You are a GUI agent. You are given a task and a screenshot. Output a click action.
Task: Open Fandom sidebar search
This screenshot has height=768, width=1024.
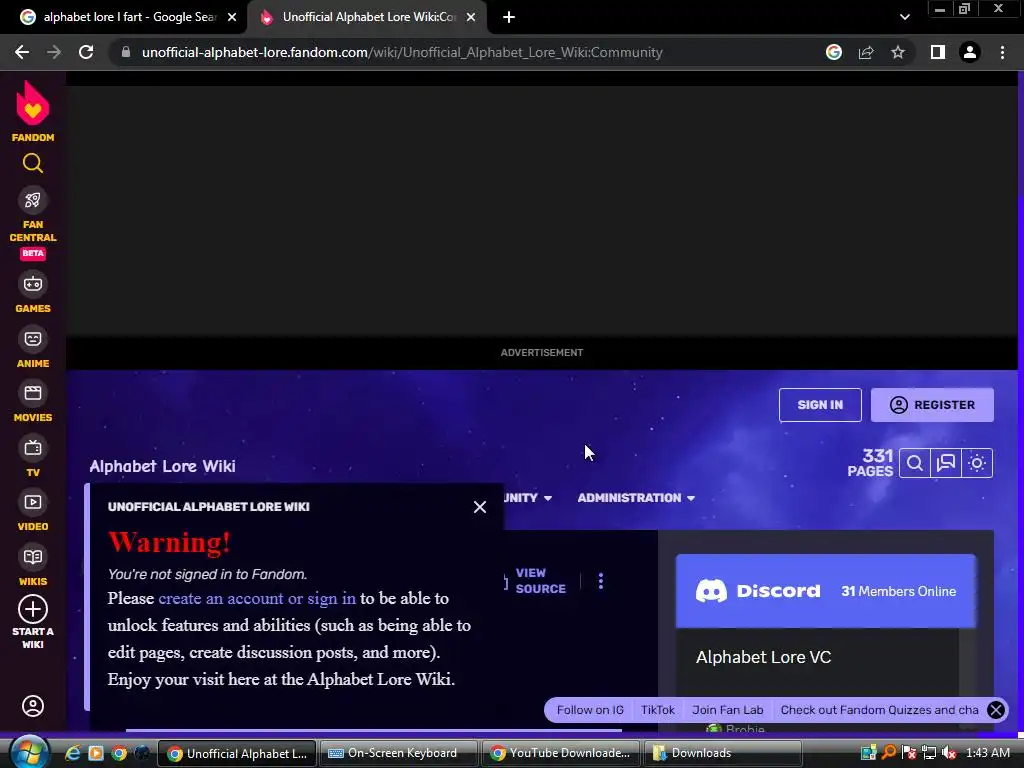click(x=33, y=163)
